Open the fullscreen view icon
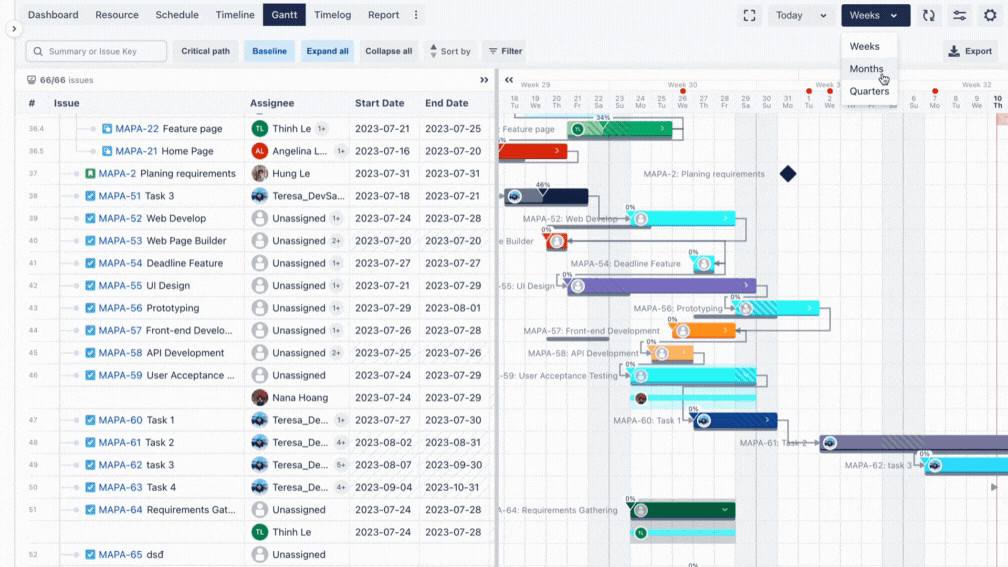The image size is (1008, 567). pyautogui.click(x=750, y=15)
